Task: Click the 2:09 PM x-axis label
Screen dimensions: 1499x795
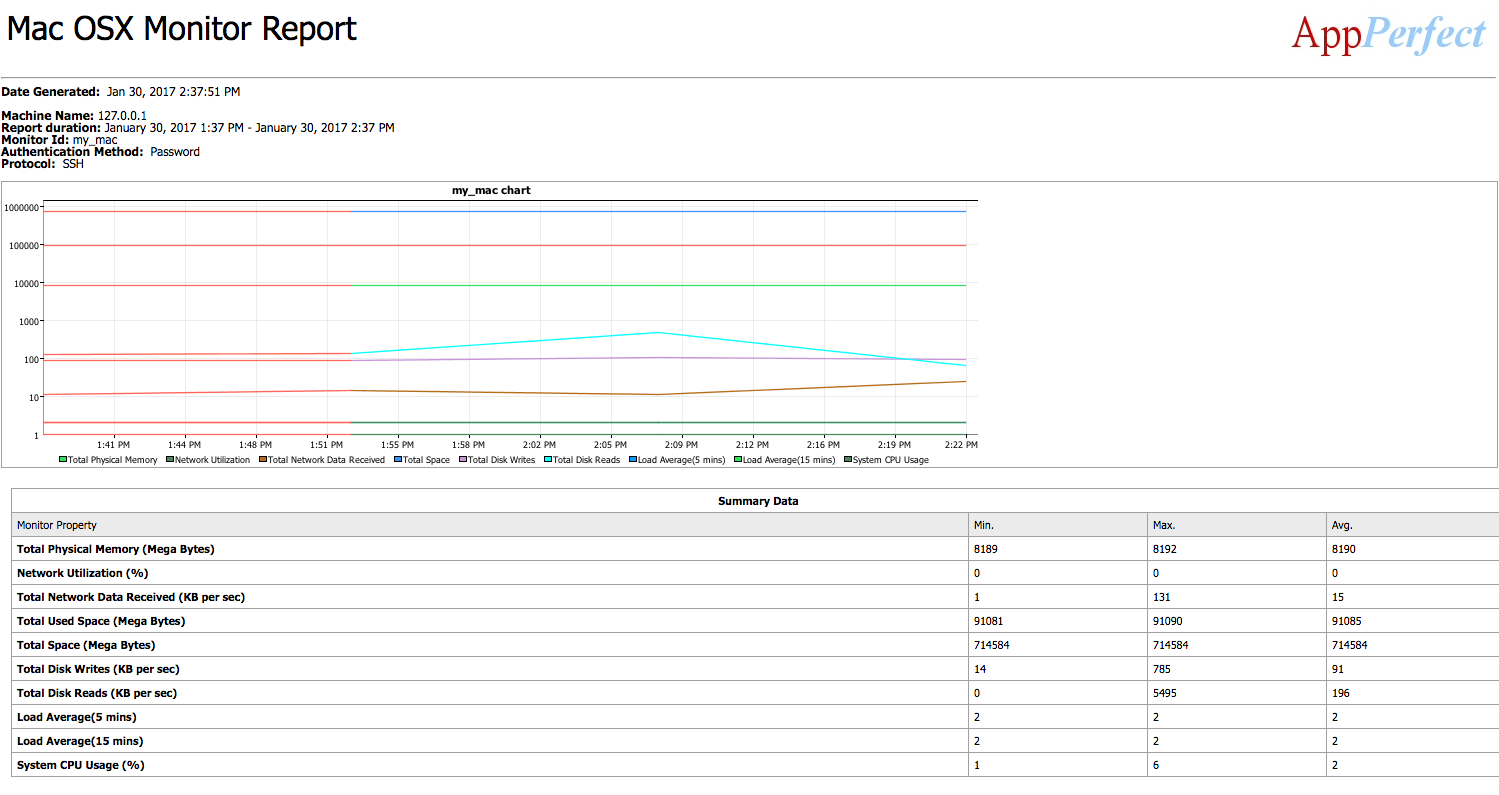Action: click(681, 444)
